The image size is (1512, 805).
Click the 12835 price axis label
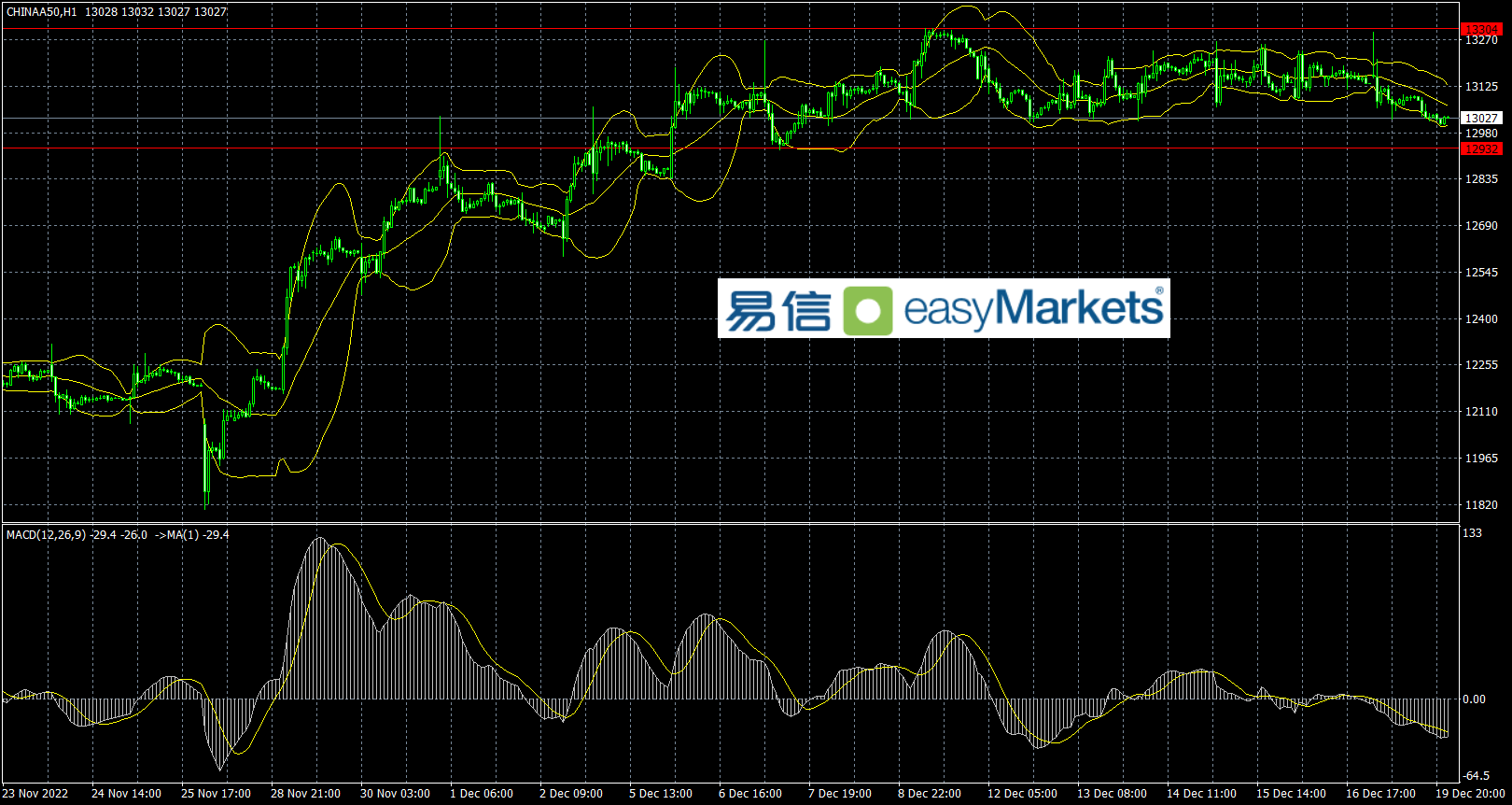pos(1481,179)
